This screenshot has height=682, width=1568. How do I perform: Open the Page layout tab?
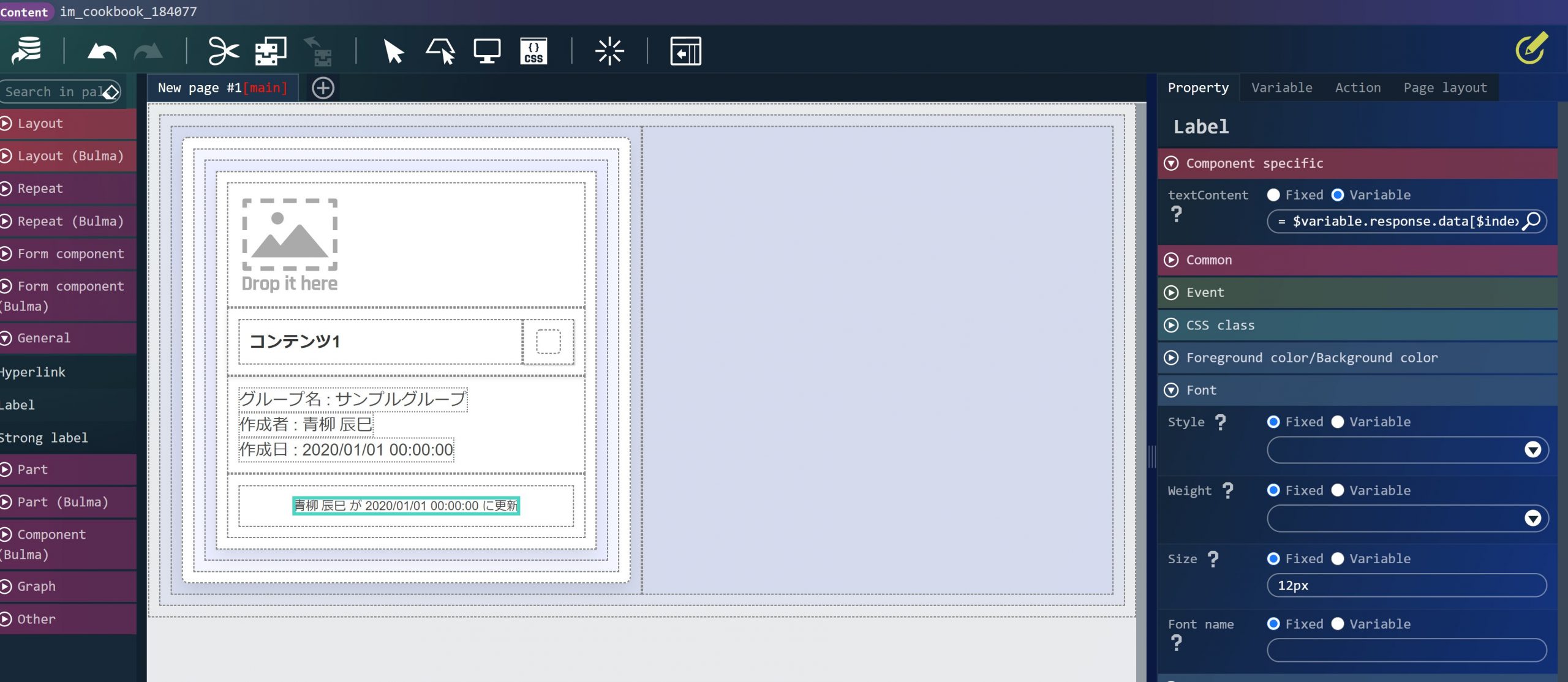[x=1444, y=88]
